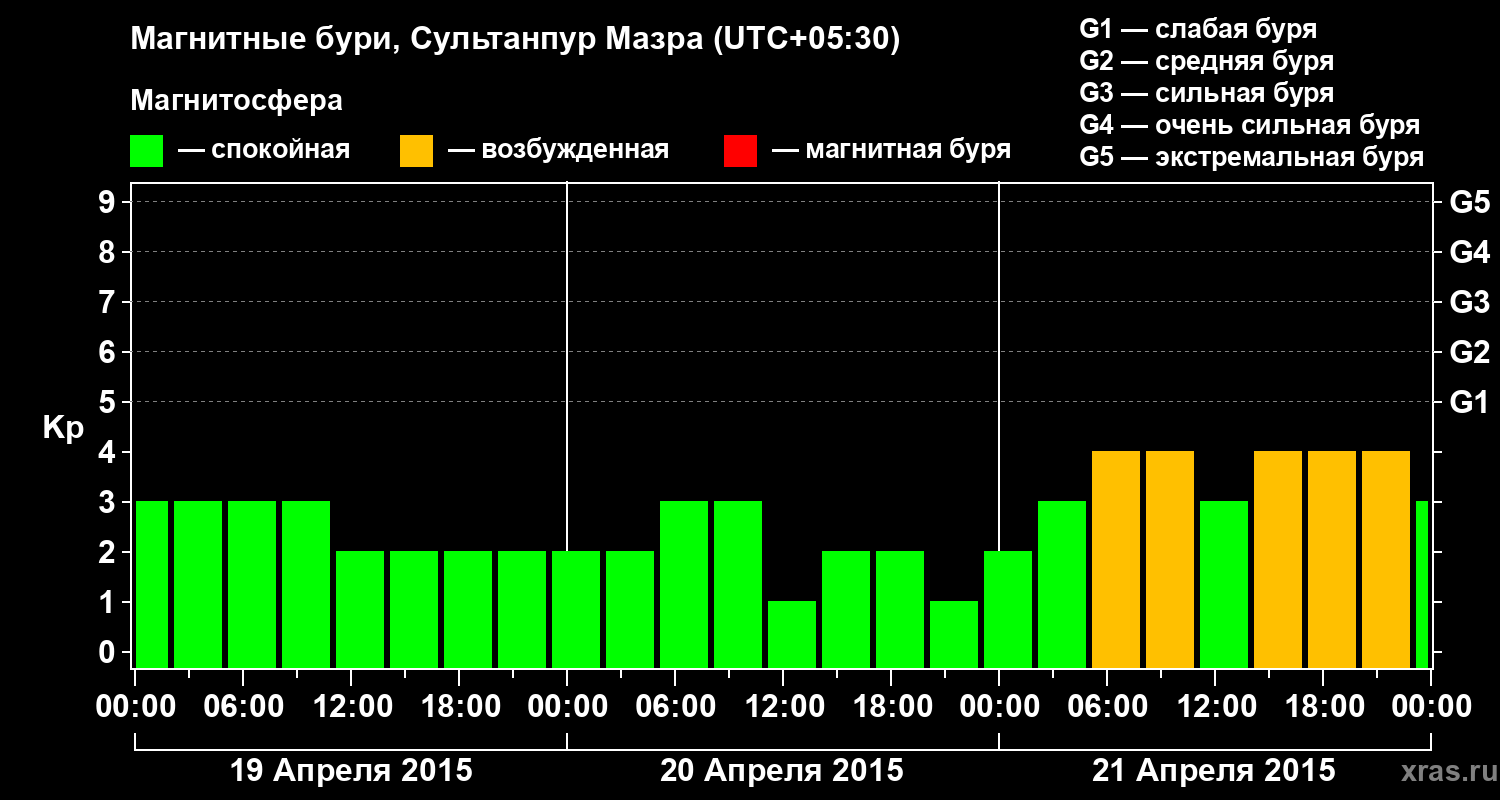Image resolution: width=1500 pixels, height=800 pixels.
Task: Click the G1 label on right axis
Action: 1470,402
